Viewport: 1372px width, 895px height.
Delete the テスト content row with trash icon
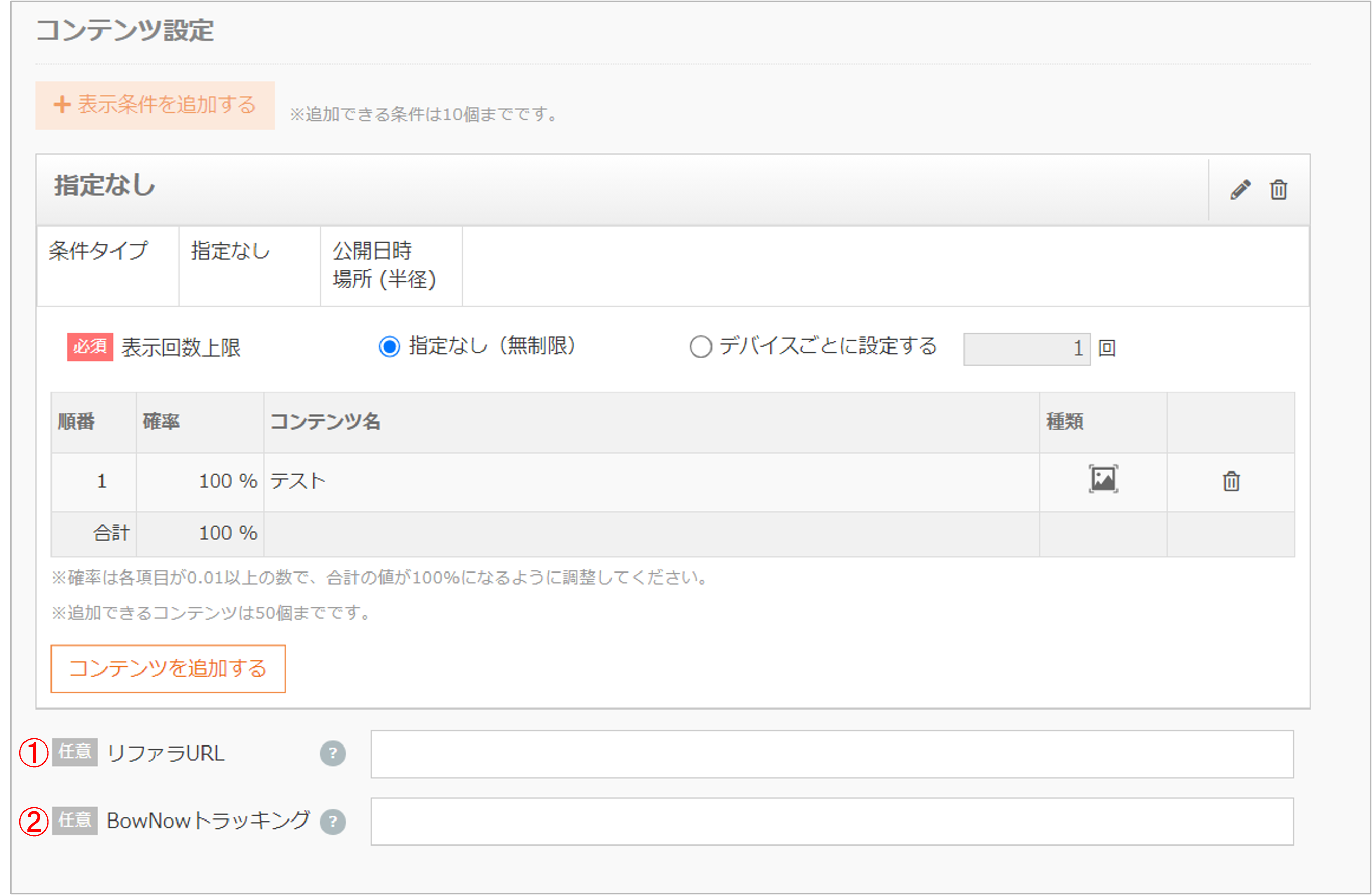click(x=1231, y=481)
